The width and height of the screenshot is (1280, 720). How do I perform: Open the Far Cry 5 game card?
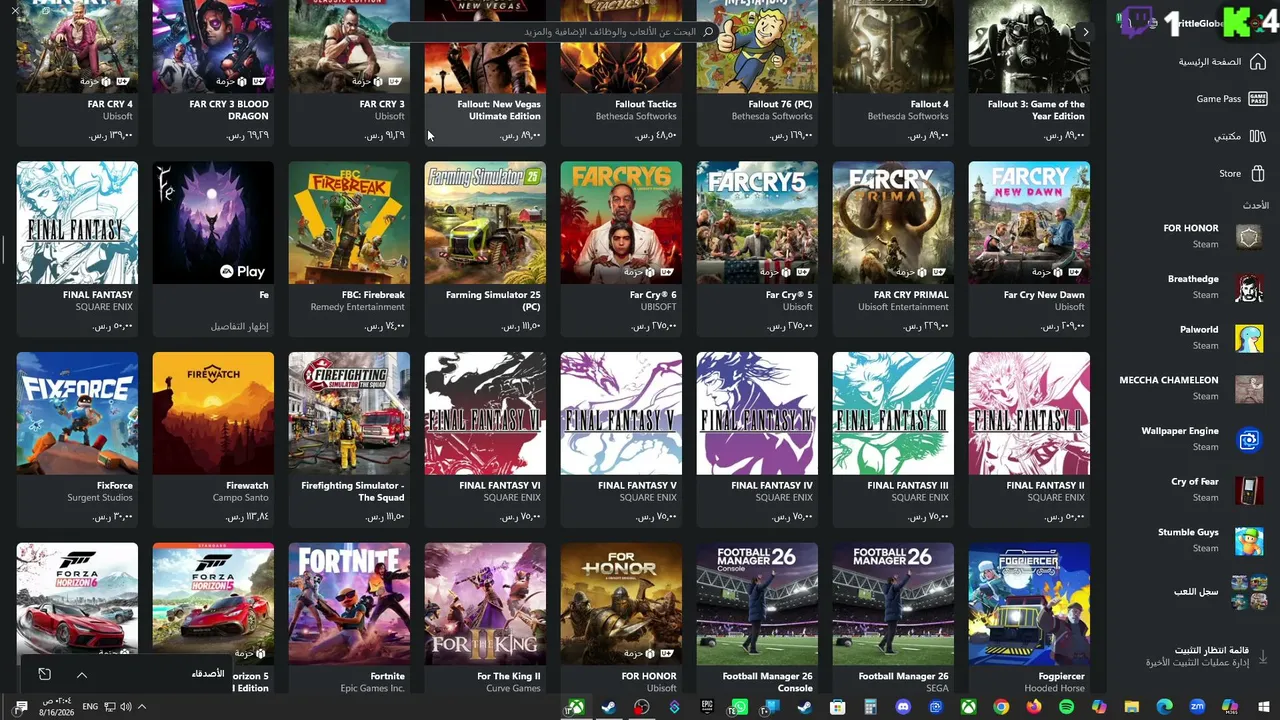(x=757, y=248)
